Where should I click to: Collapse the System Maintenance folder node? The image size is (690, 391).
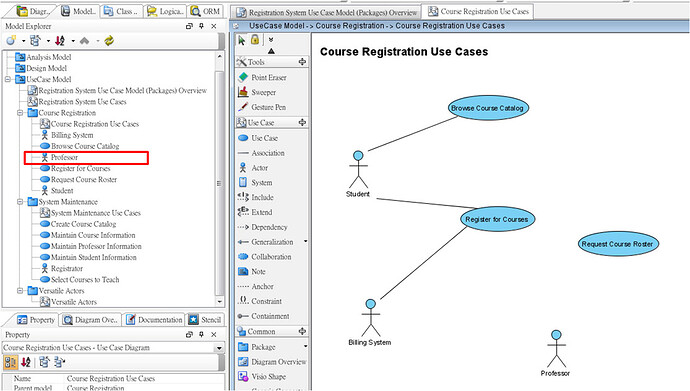click(20, 202)
